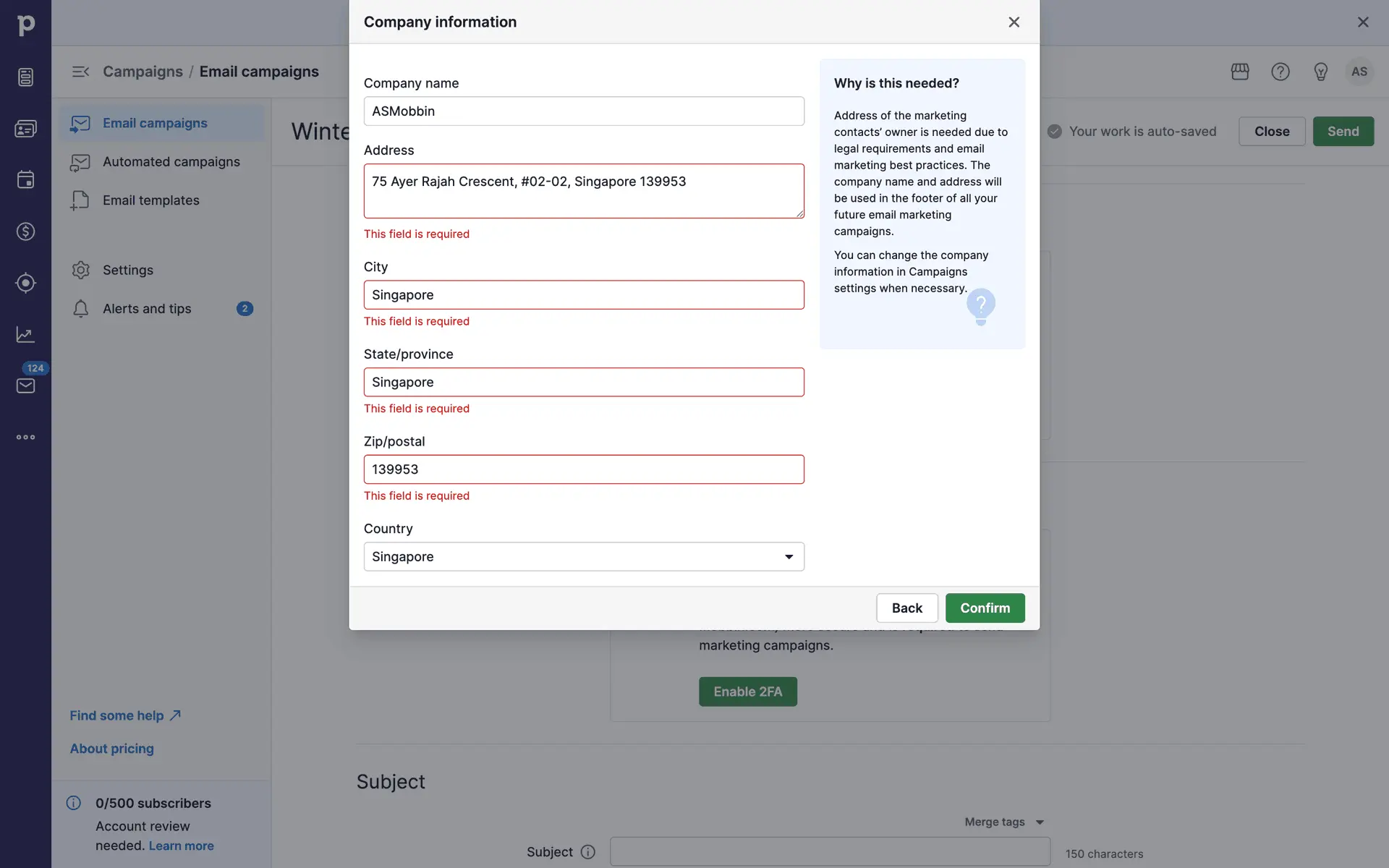
Task: Open mail inbox icon with 124 badge
Action: click(25, 386)
